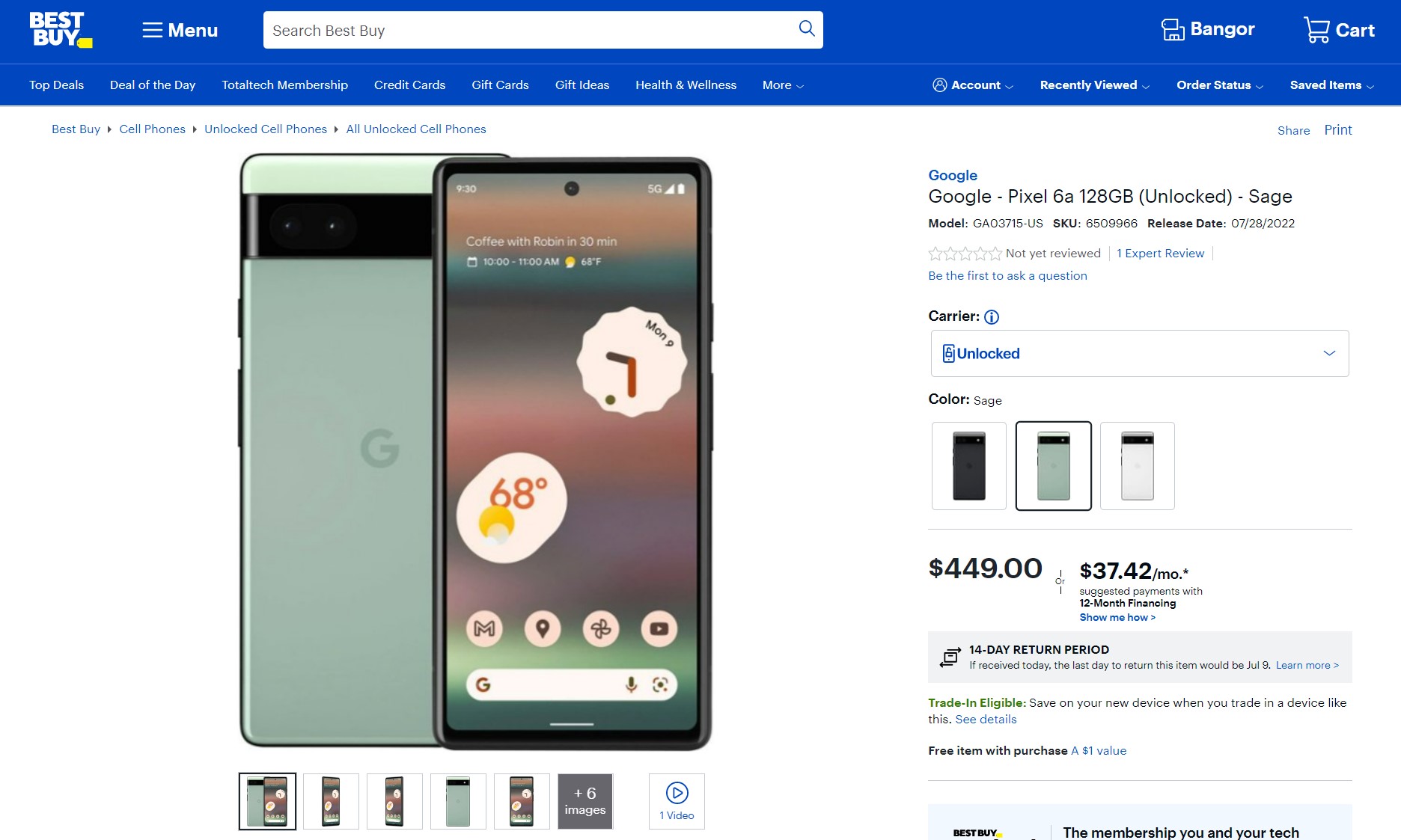Click Be the first to ask a question

point(1007,276)
